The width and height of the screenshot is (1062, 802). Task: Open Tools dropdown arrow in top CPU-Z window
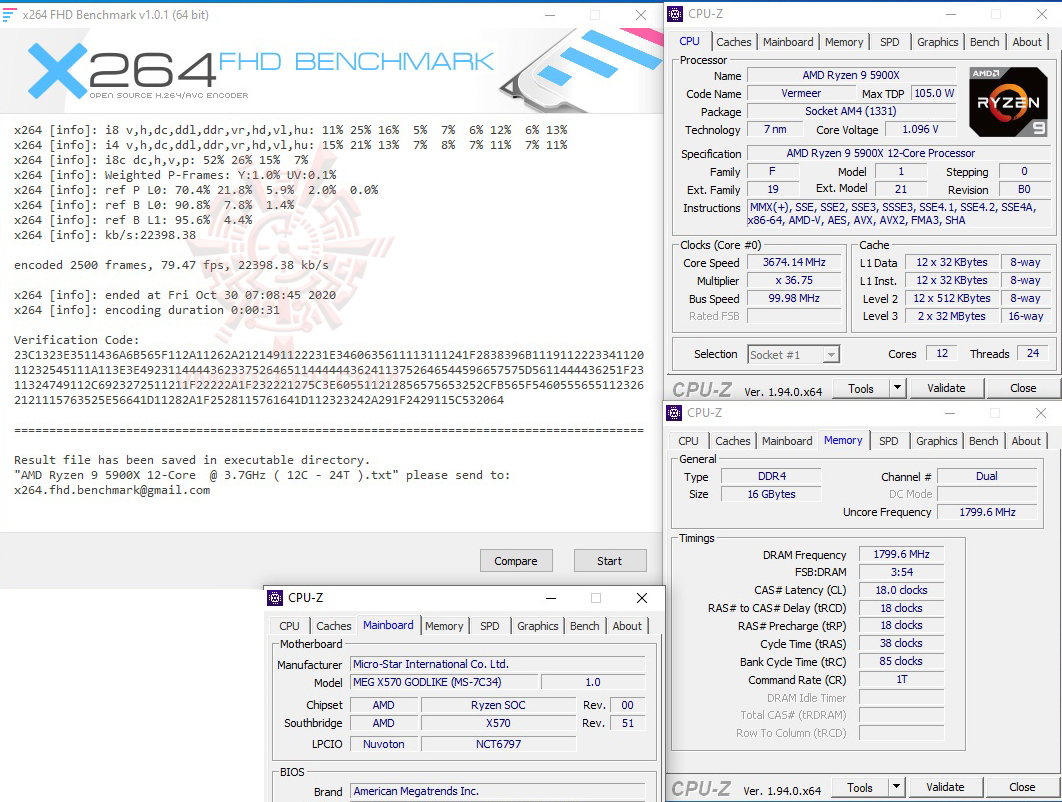pyautogui.click(x=897, y=388)
